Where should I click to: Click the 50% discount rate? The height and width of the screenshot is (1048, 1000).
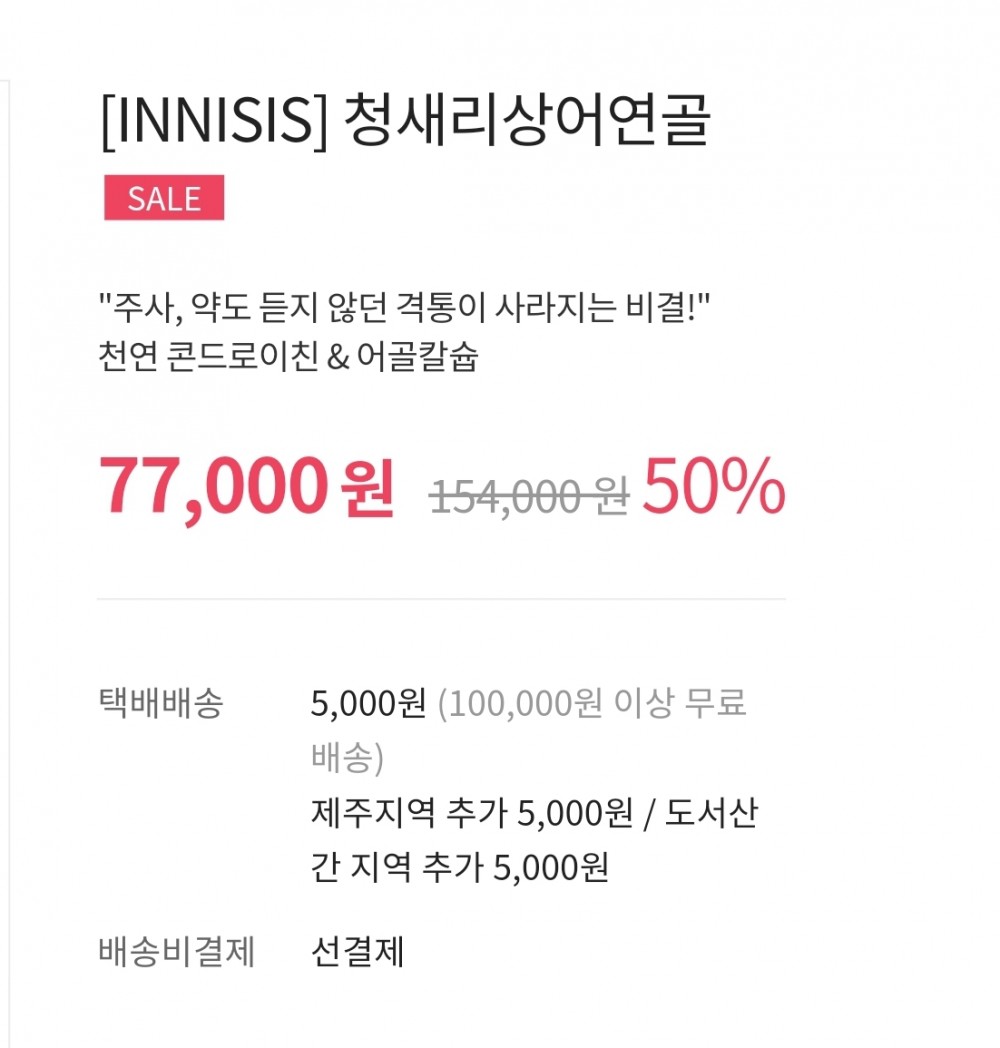pos(713,487)
